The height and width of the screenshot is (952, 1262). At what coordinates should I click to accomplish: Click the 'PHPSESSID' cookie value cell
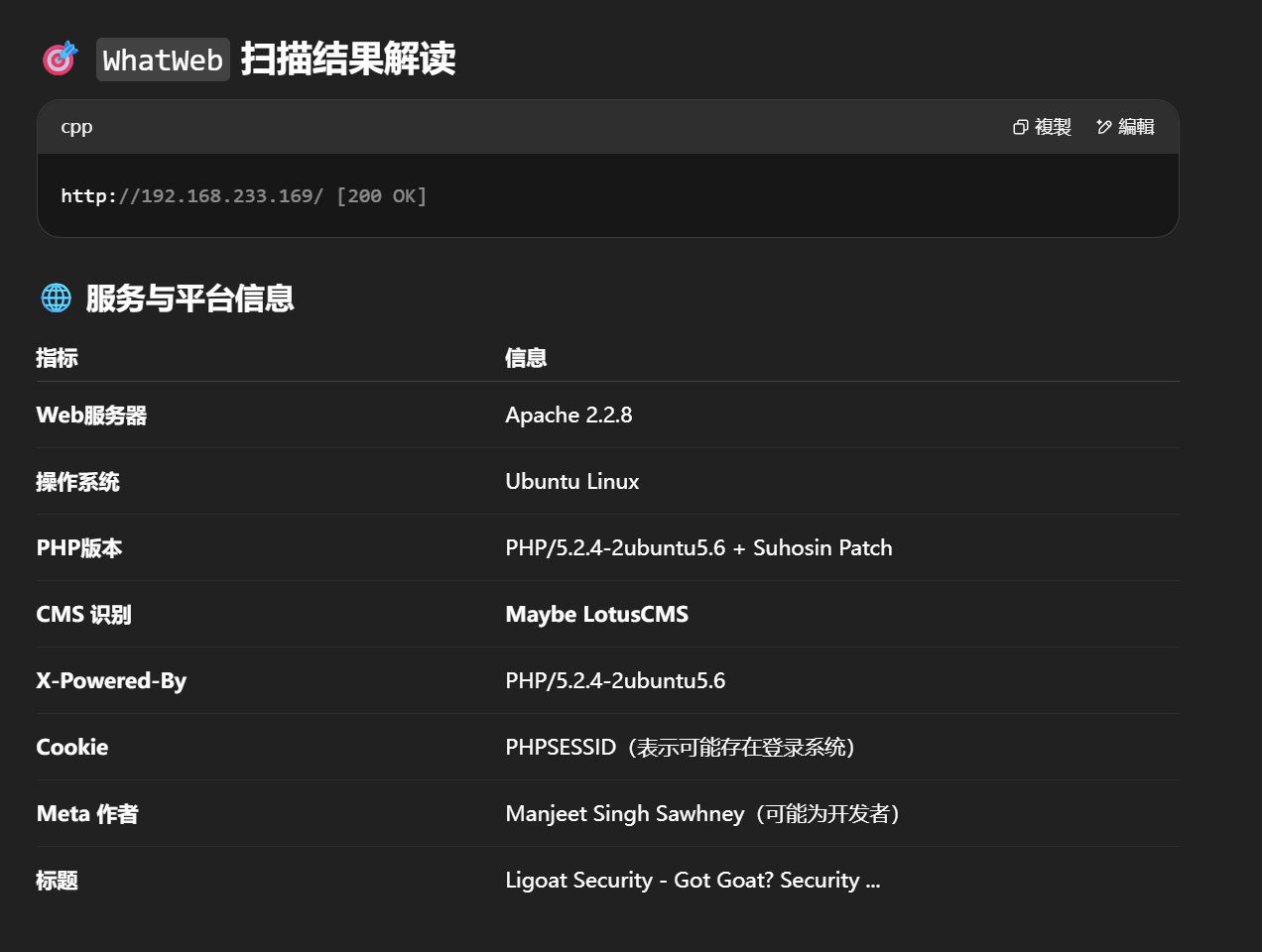(681, 747)
